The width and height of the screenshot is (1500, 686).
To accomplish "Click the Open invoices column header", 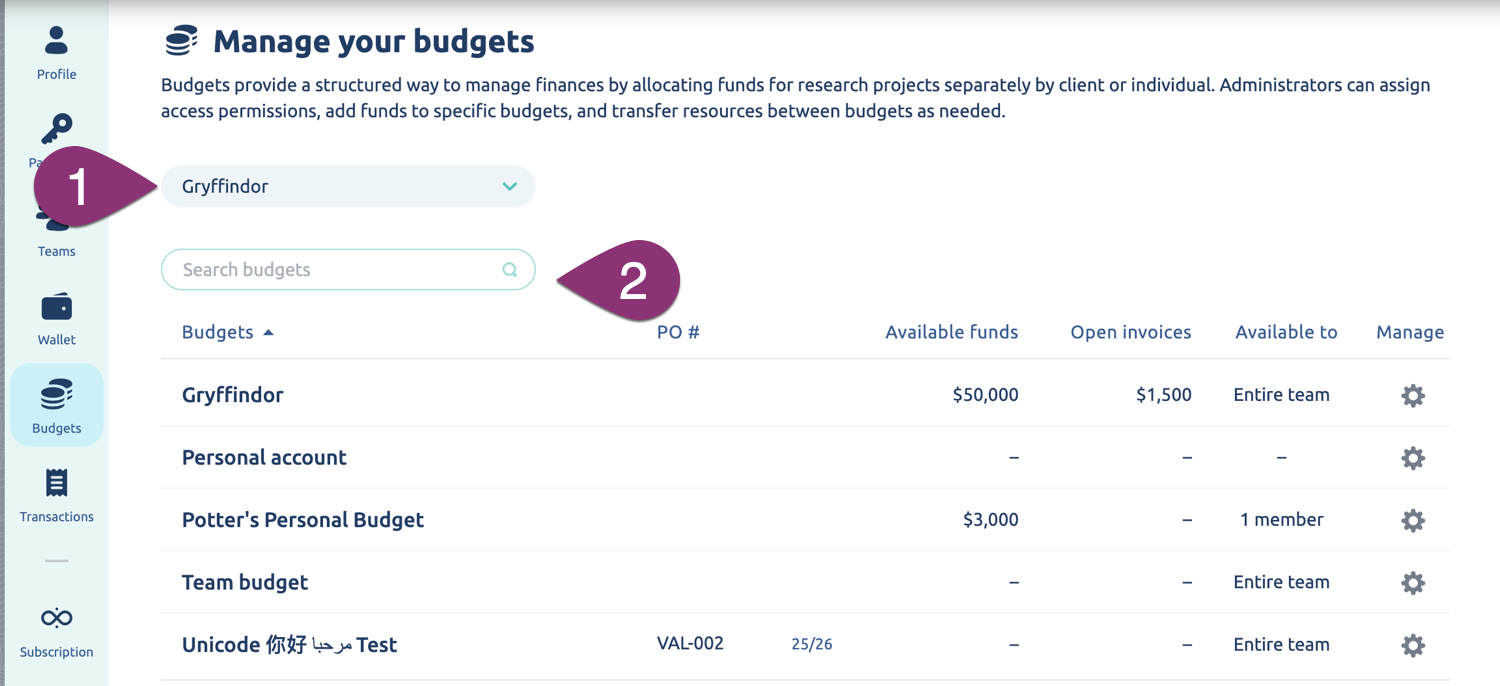I will pos(1130,333).
